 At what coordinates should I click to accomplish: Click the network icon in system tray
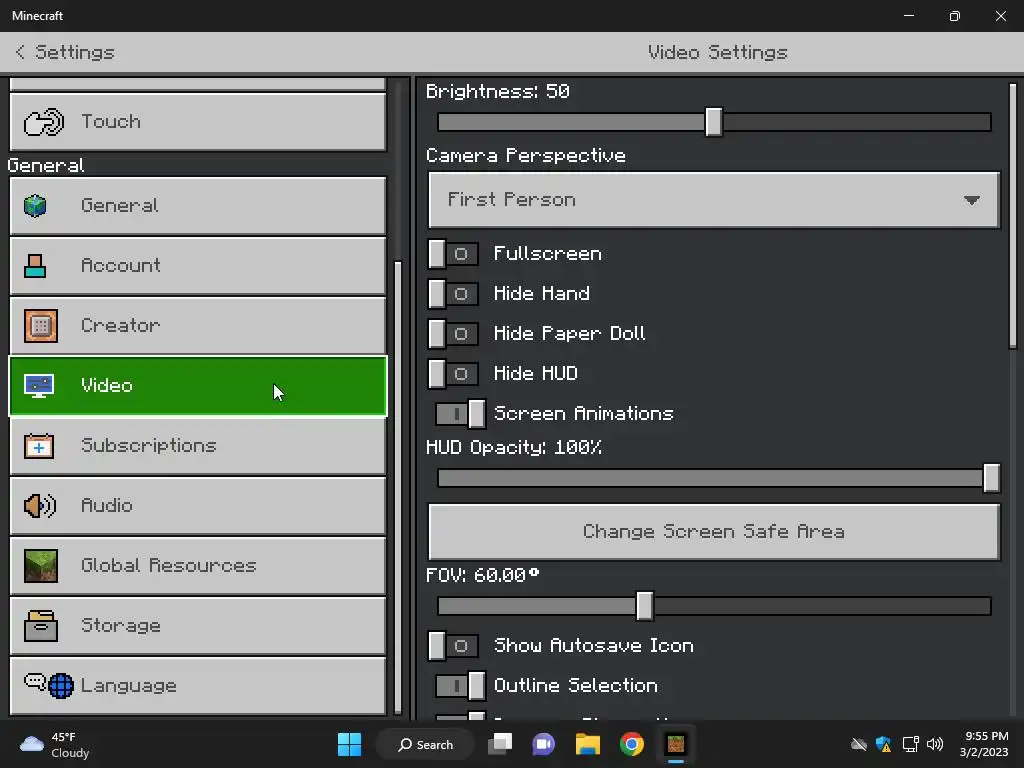coord(910,744)
